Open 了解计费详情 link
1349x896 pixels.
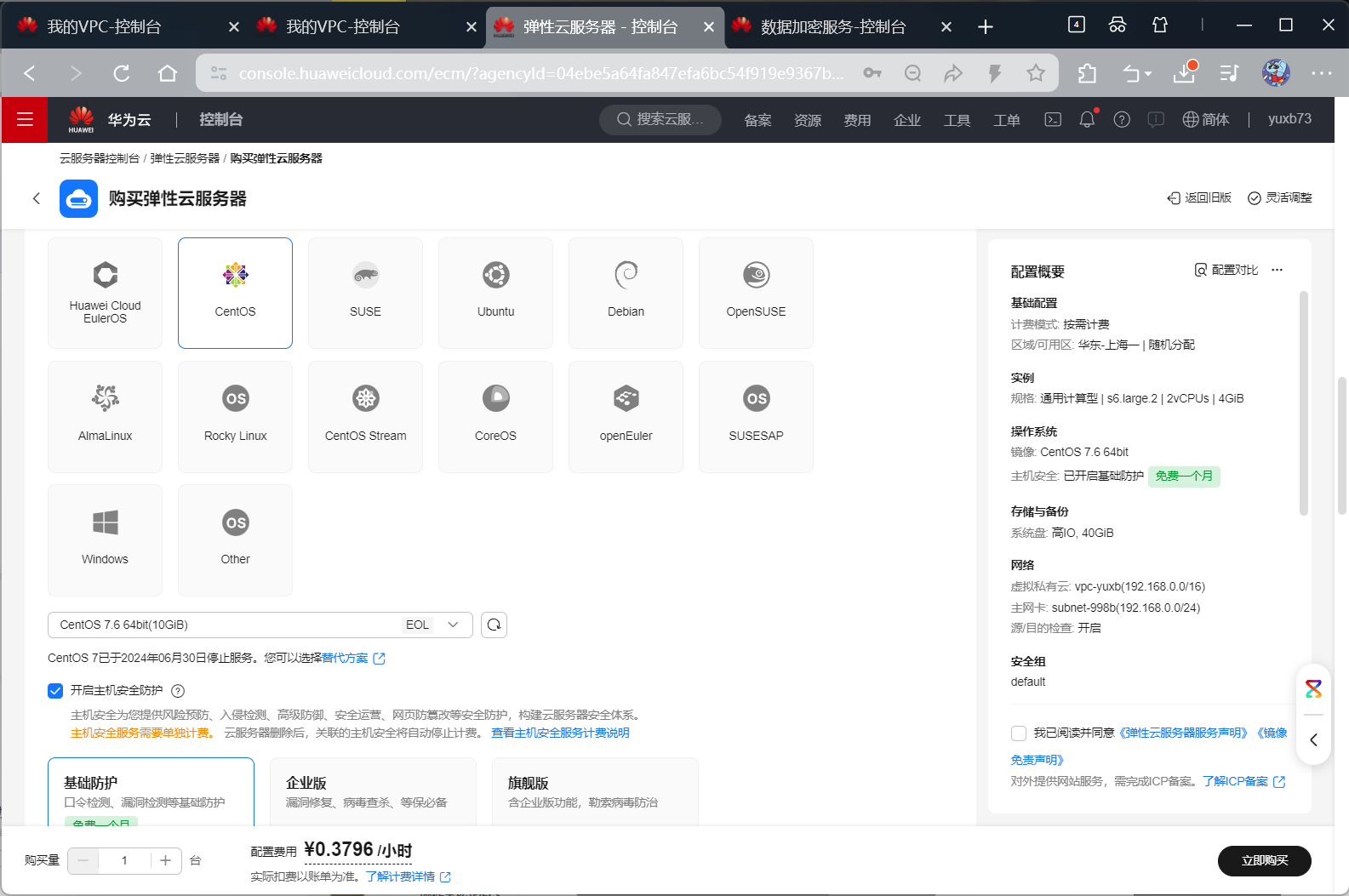[x=408, y=876]
